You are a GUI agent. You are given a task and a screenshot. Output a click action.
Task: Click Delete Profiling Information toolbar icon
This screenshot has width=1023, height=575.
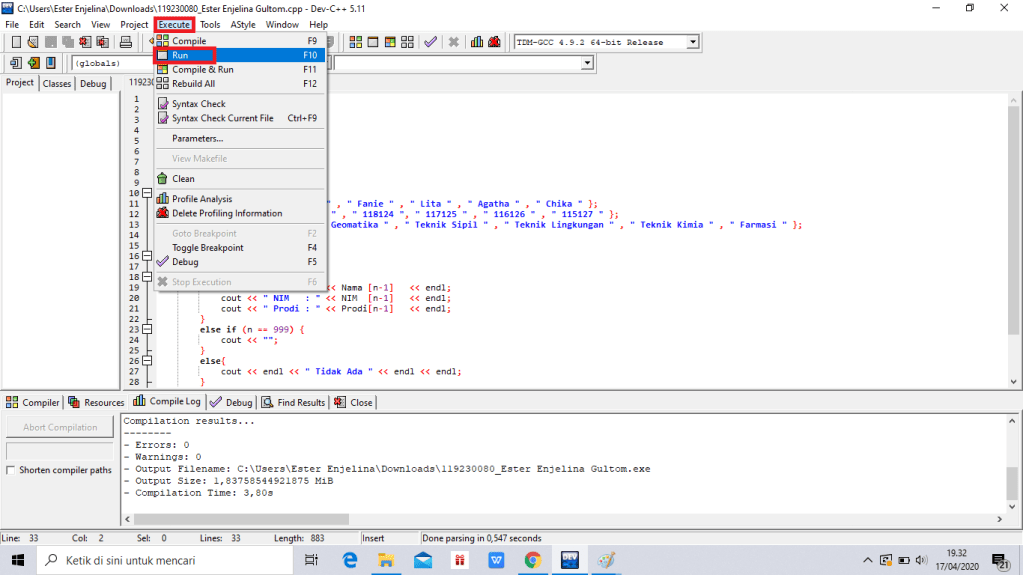tap(495, 42)
